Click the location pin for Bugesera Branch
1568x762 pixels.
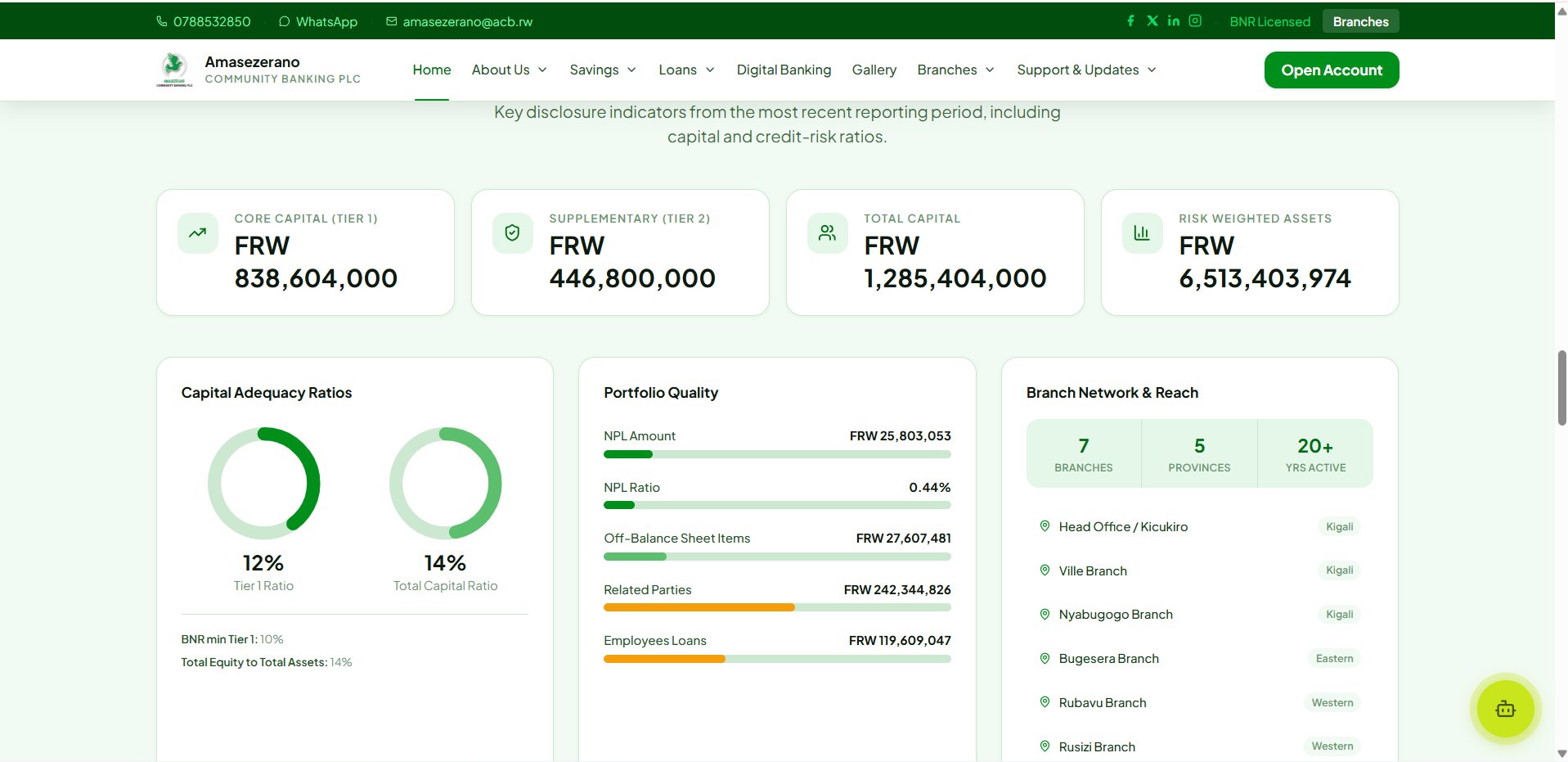tap(1045, 658)
